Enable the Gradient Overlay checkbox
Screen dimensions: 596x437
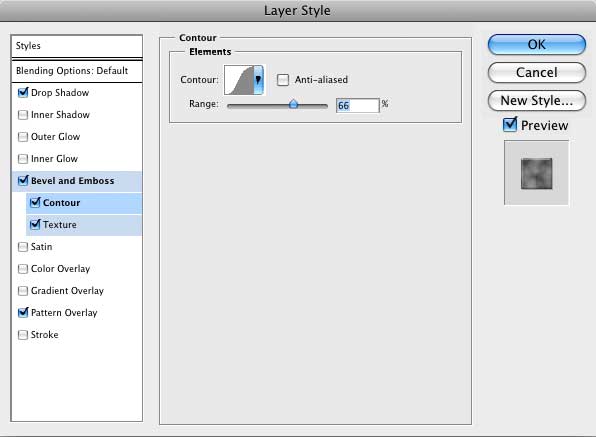point(23,291)
